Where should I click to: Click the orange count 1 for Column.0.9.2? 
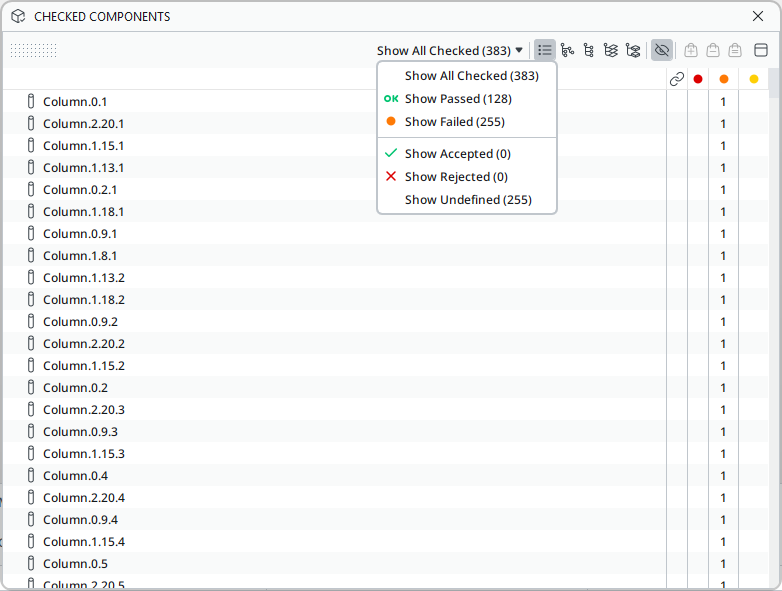pyautogui.click(x=723, y=322)
